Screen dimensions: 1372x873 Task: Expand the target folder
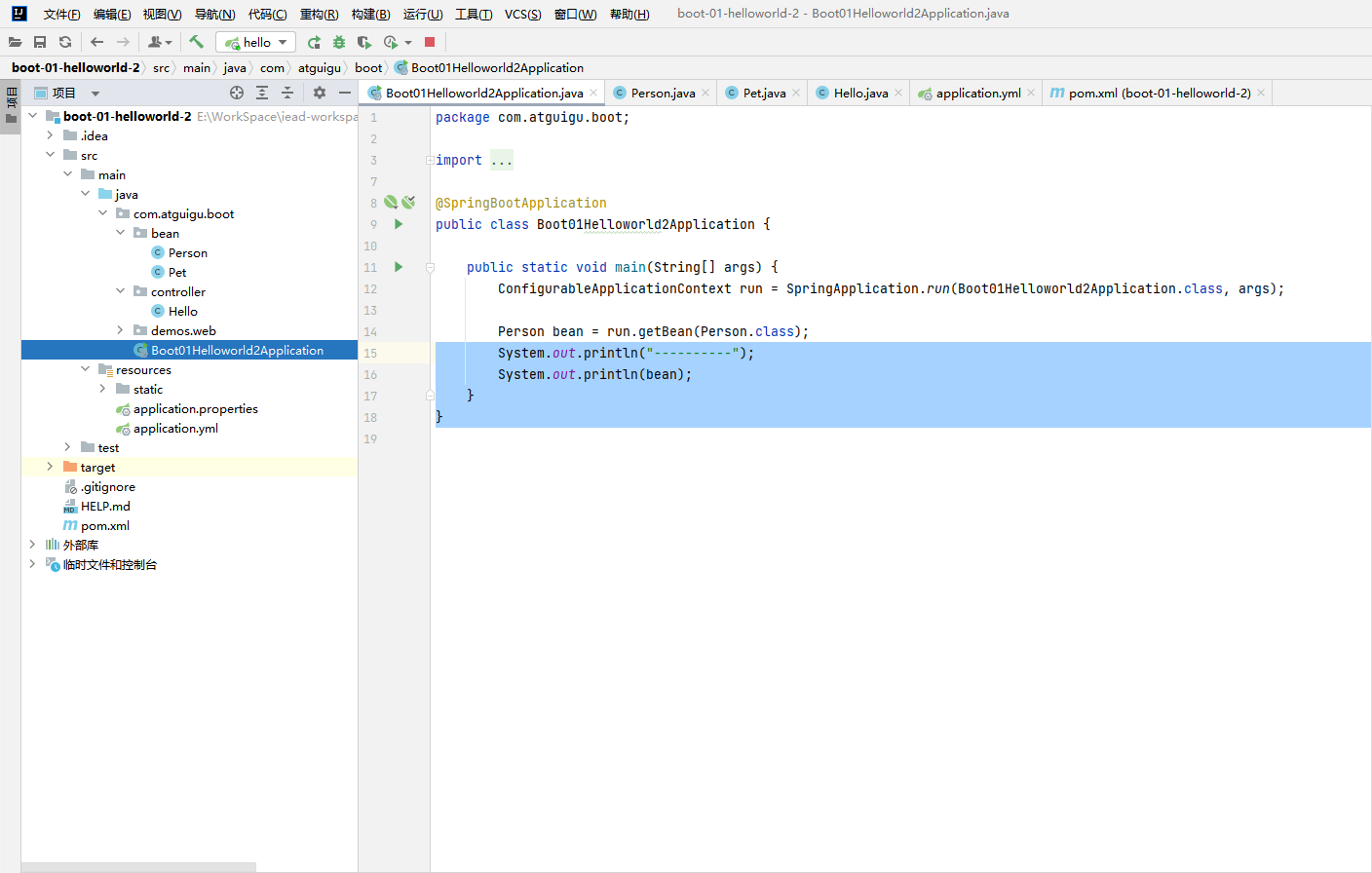click(50, 467)
